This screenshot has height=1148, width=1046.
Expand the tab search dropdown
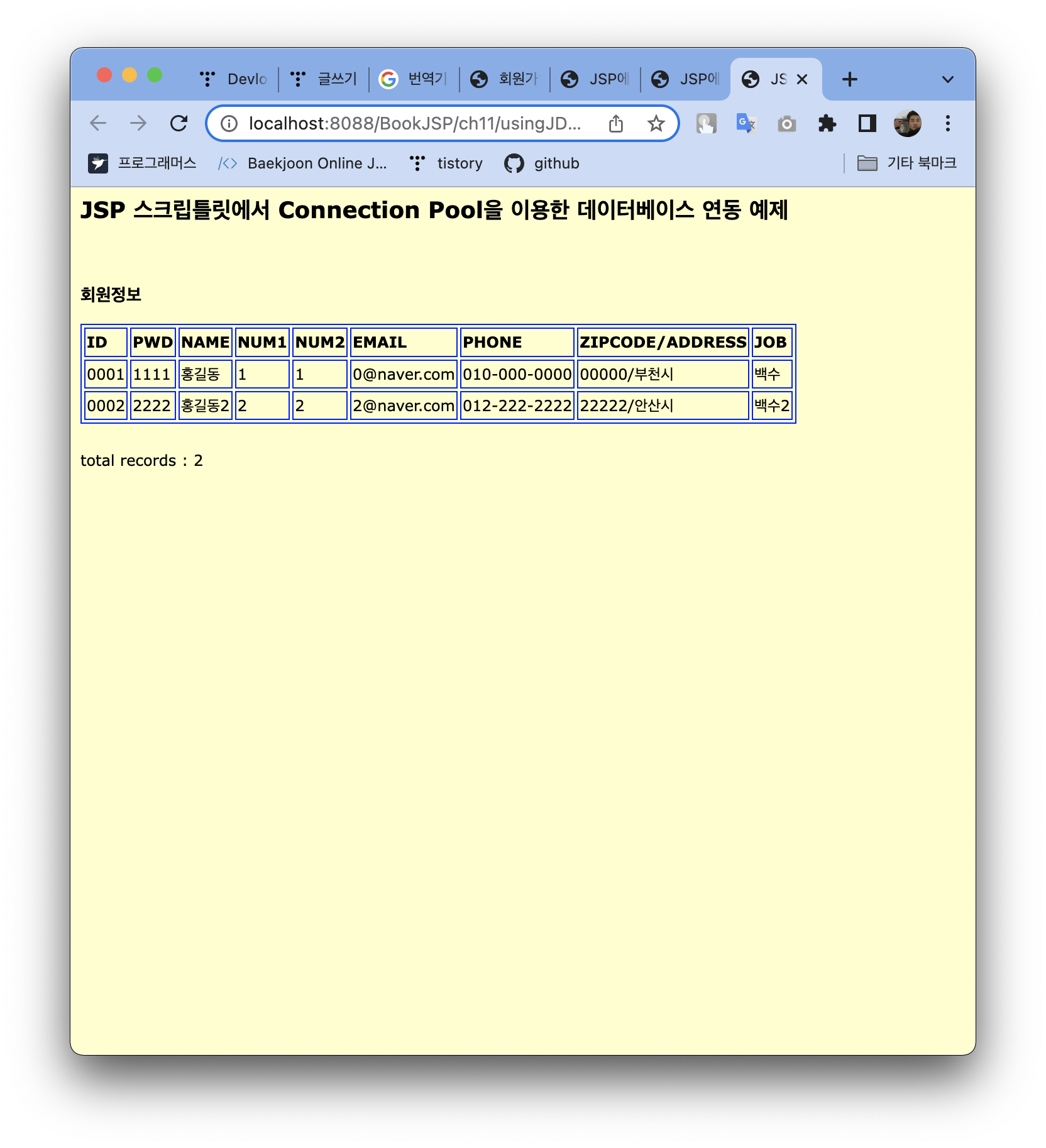948,79
